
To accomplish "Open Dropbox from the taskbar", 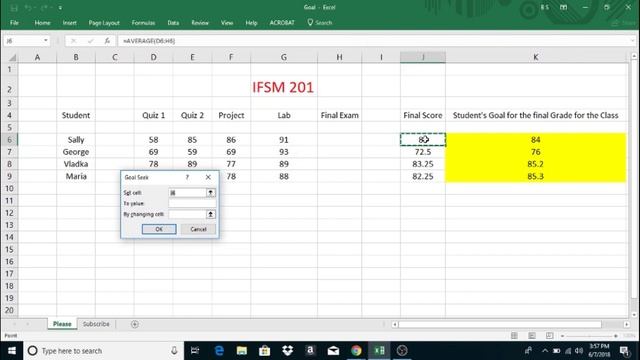I will (287, 351).
